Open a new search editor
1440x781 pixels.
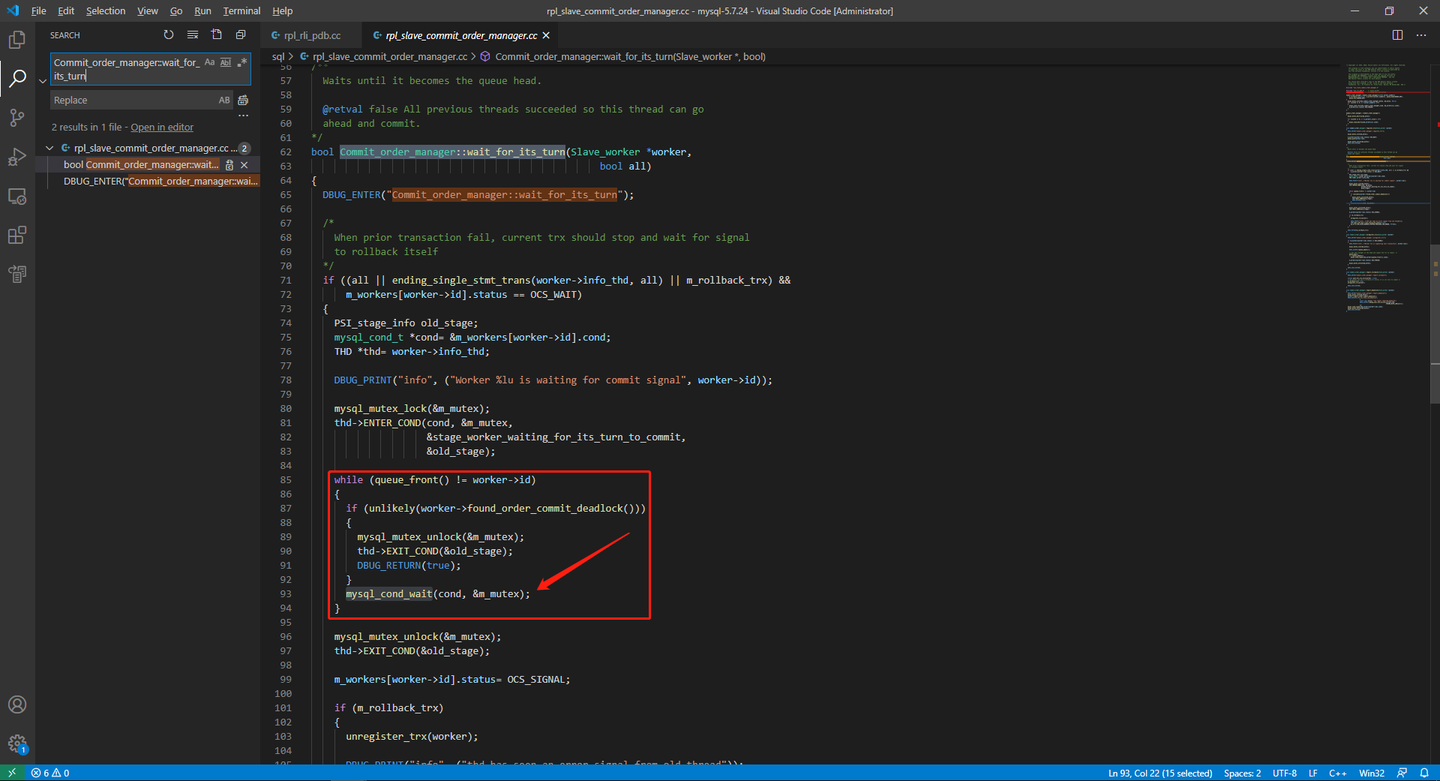click(x=216, y=35)
